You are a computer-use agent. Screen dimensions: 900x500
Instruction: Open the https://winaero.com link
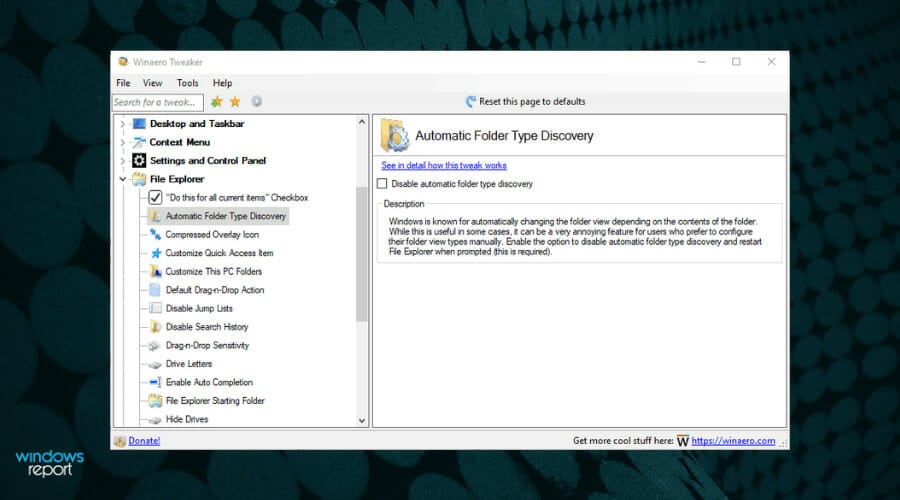(x=733, y=441)
